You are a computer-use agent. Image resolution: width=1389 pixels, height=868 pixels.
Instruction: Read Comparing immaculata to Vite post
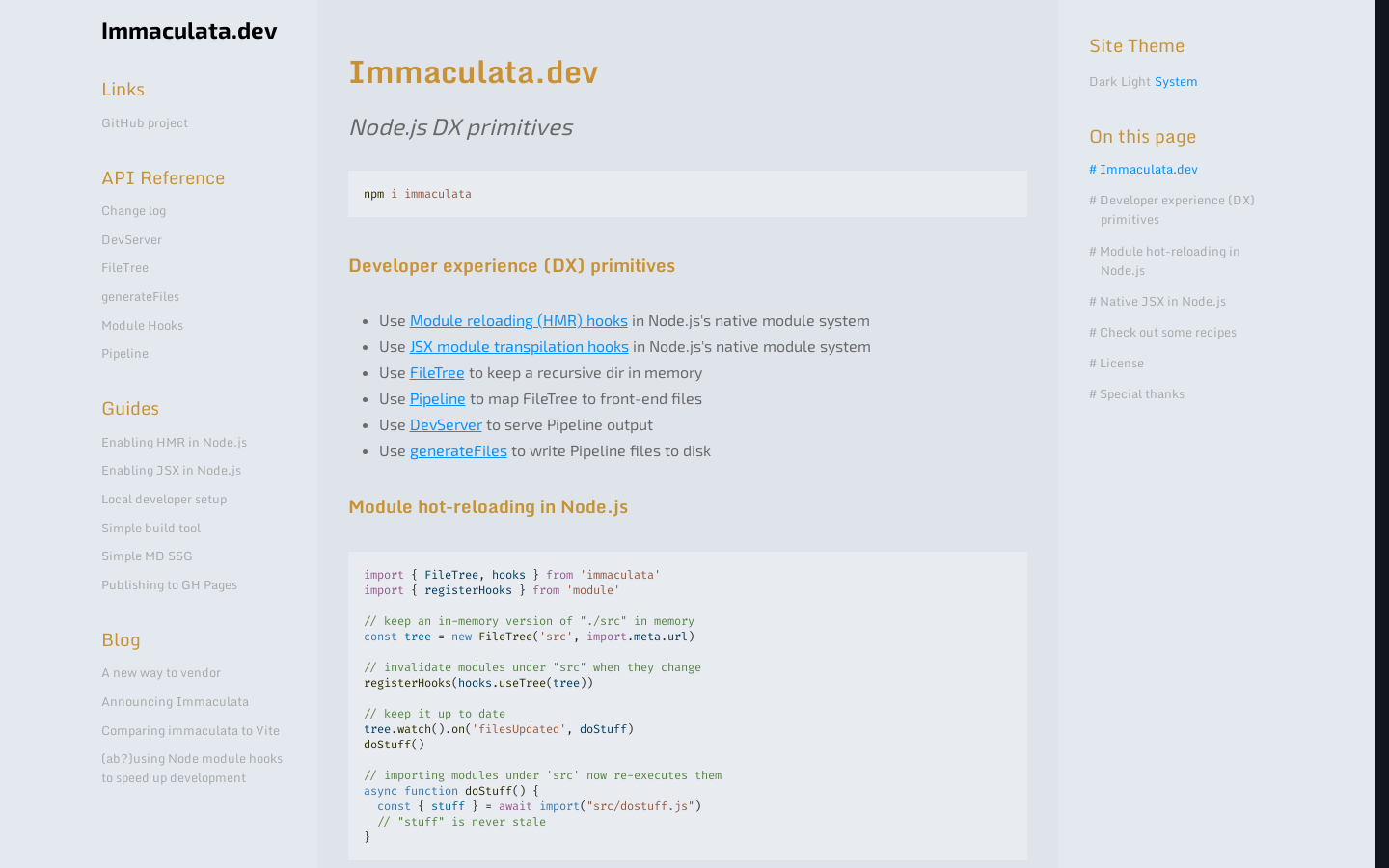point(190,731)
